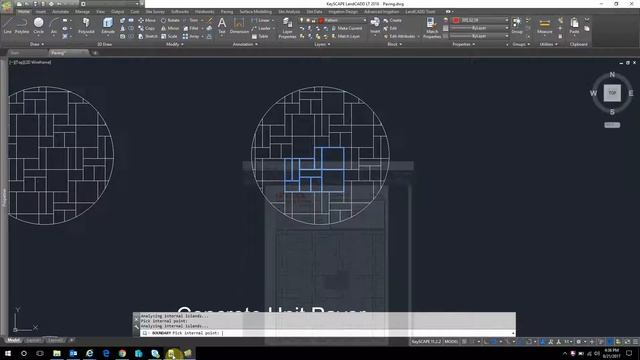Image resolution: width=640 pixels, height=360 pixels.
Task: Click the Linear dimension button
Action: [261, 20]
